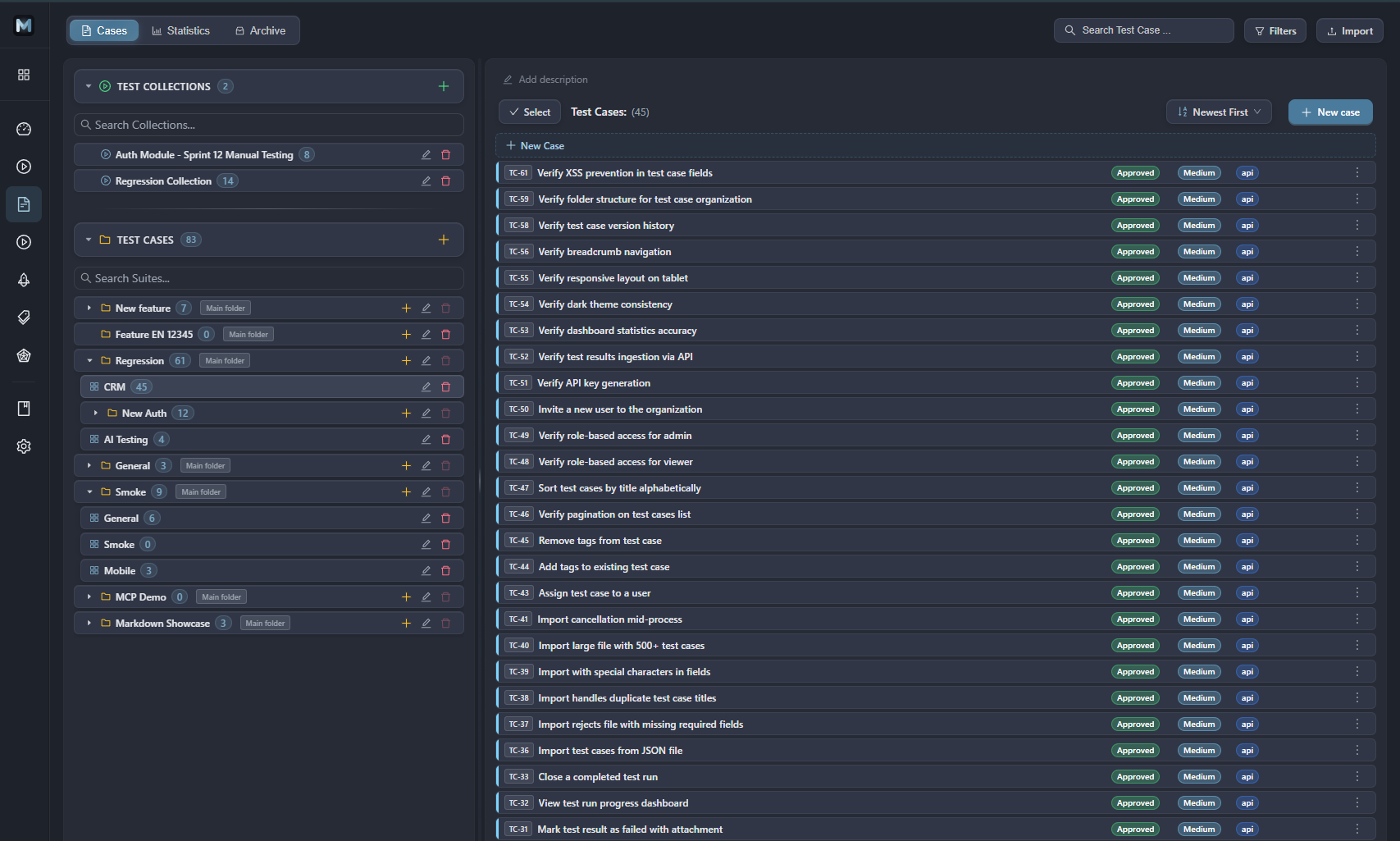1400x841 pixels.
Task: Add a new test cases folder with plus icon
Action: [444, 240]
